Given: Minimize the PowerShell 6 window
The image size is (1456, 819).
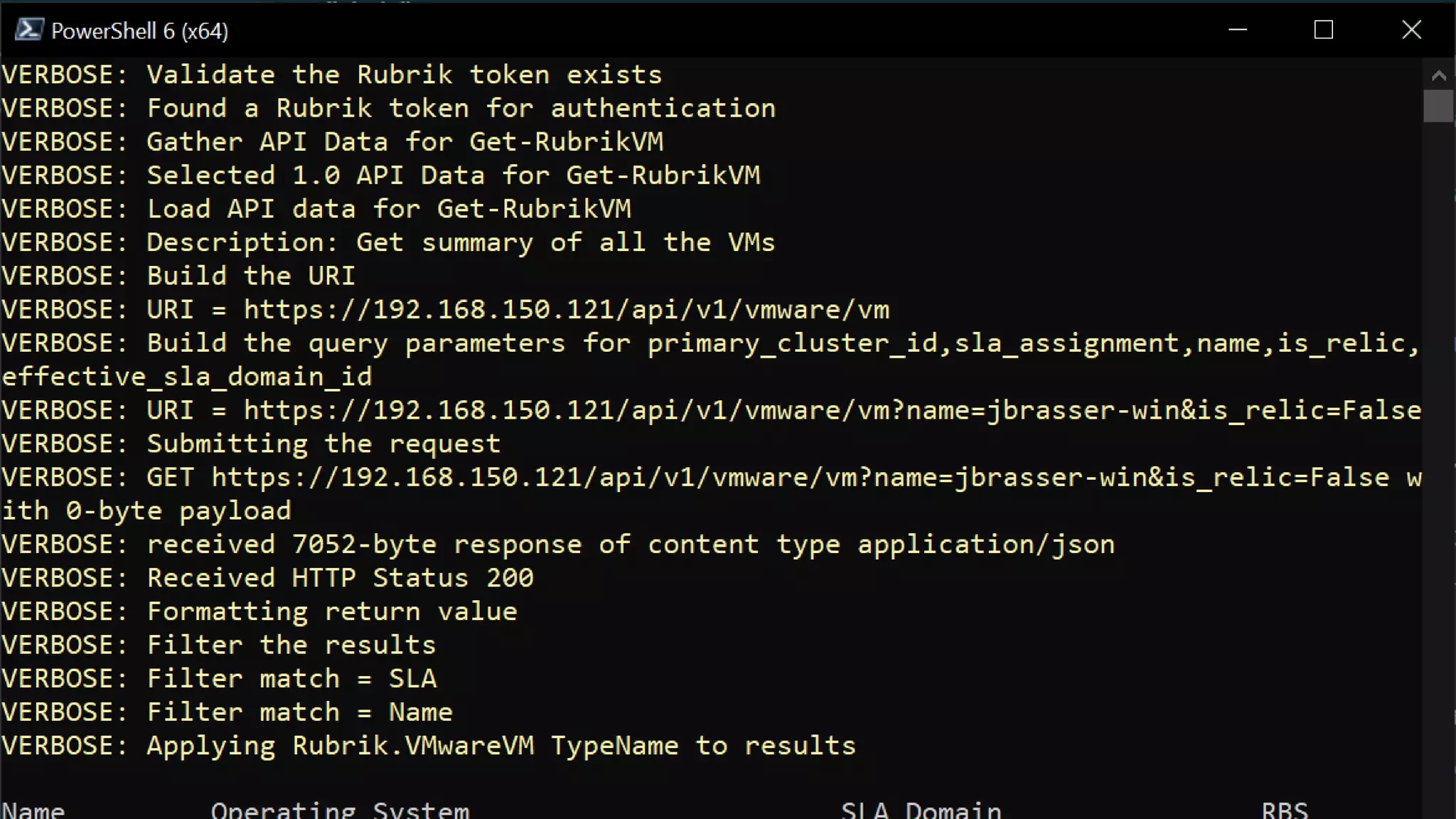Looking at the screenshot, I should [x=1238, y=30].
